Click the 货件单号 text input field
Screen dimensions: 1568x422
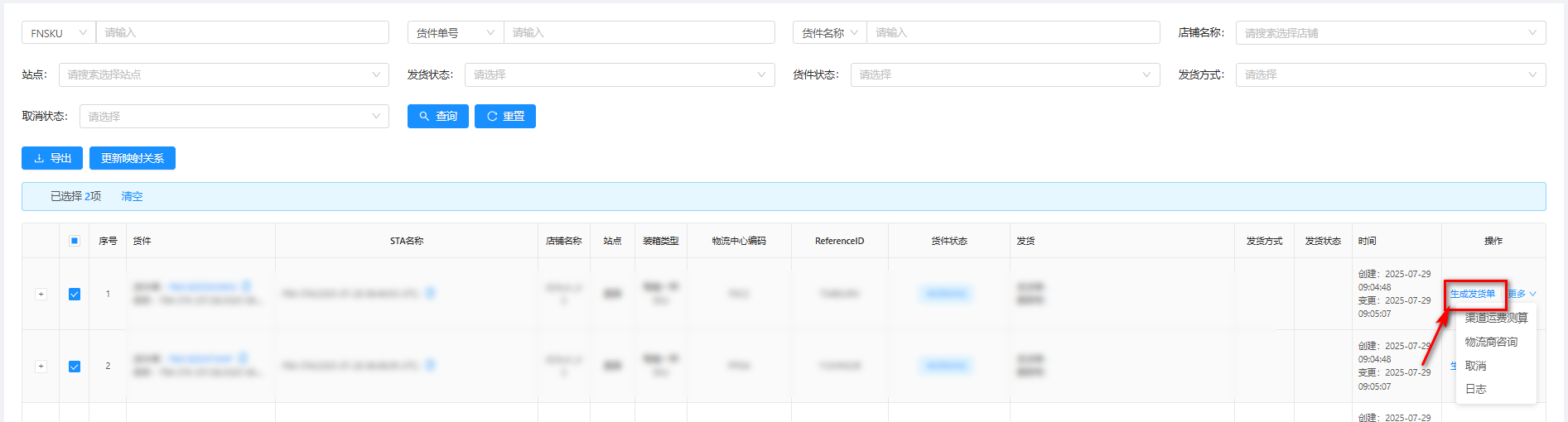tap(639, 33)
